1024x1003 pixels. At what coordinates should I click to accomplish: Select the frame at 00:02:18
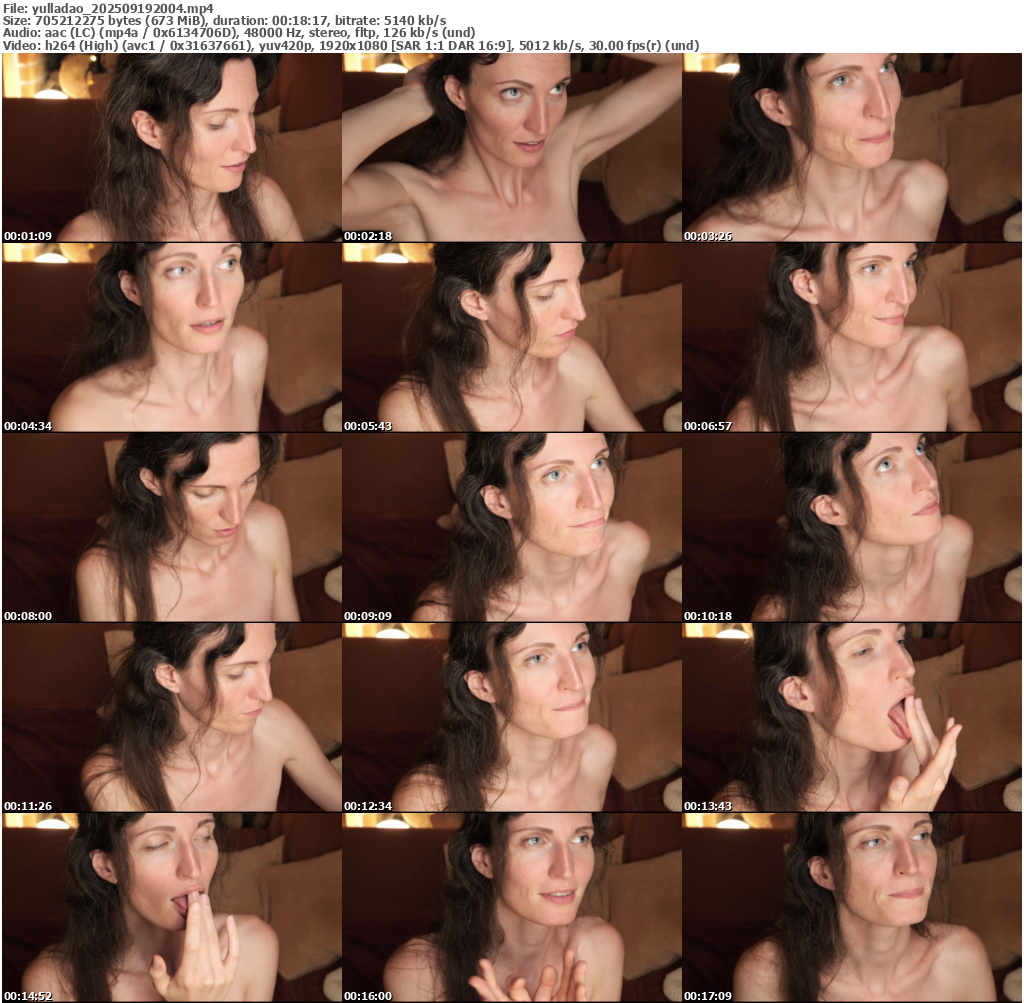click(511, 147)
